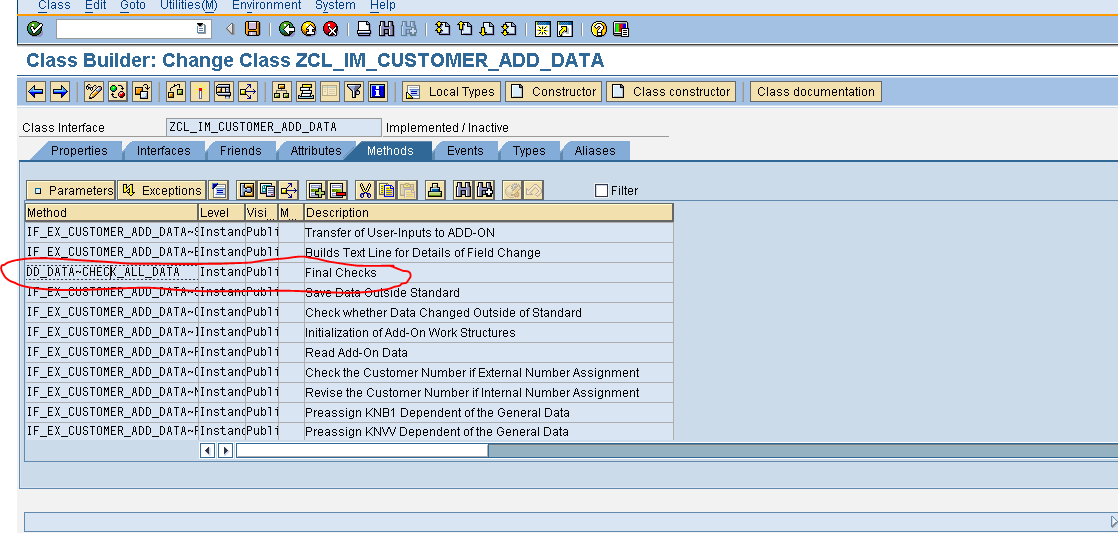
Task: Cancel with the red X icon
Action: click(330, 29)
